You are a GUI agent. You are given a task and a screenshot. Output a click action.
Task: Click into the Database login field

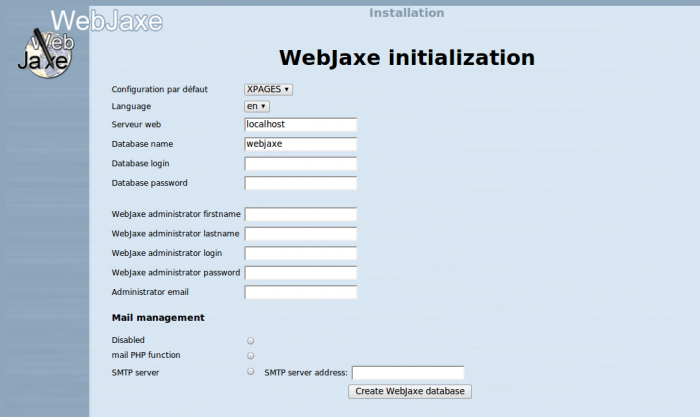pyautogui.click(x=300, y=164)
